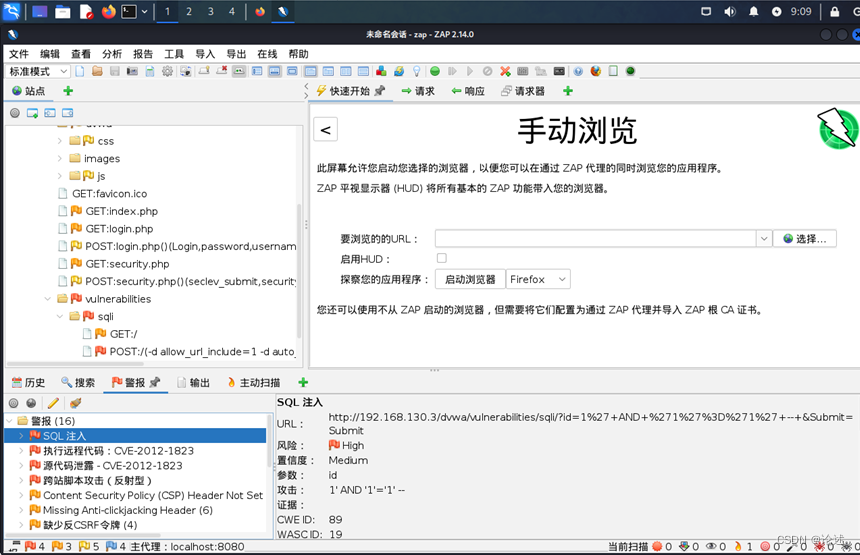Click the red X bin breaks icon
The height and width of the screenshot is (555, 860).
pos(505,71)
